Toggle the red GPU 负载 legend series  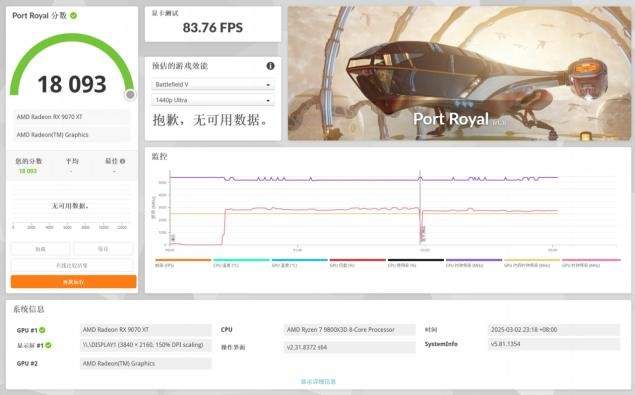tap(357, 263)
